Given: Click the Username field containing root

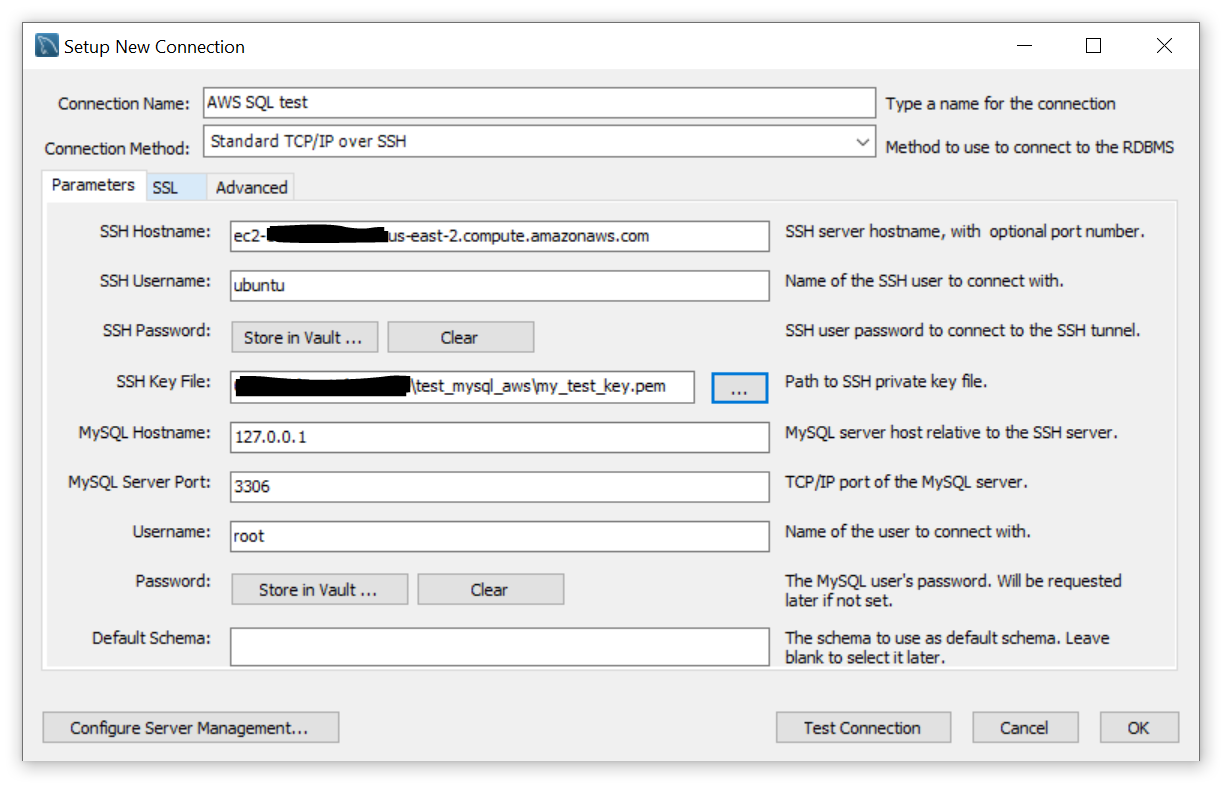Looking at the screenshot, I should [500, 536].
